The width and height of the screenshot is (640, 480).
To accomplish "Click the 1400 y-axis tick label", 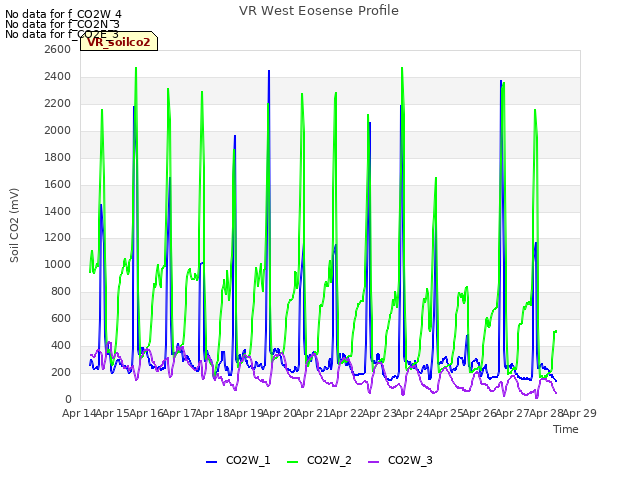I will [x=58, y=211].
